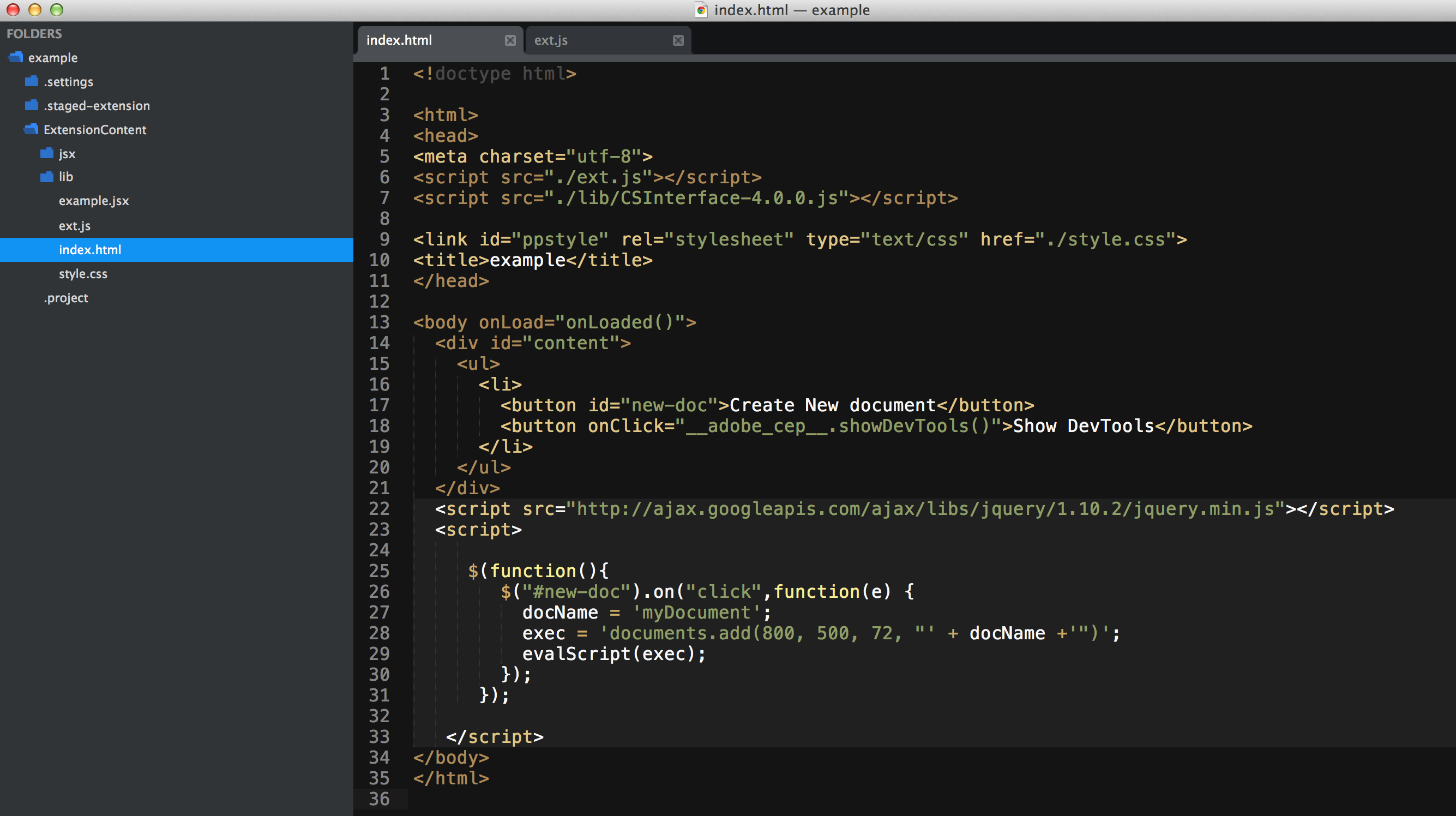This screenshot has height=816, width=1456.
Task: Click the .staged-extension folder icon
Action: pos(31,105)
